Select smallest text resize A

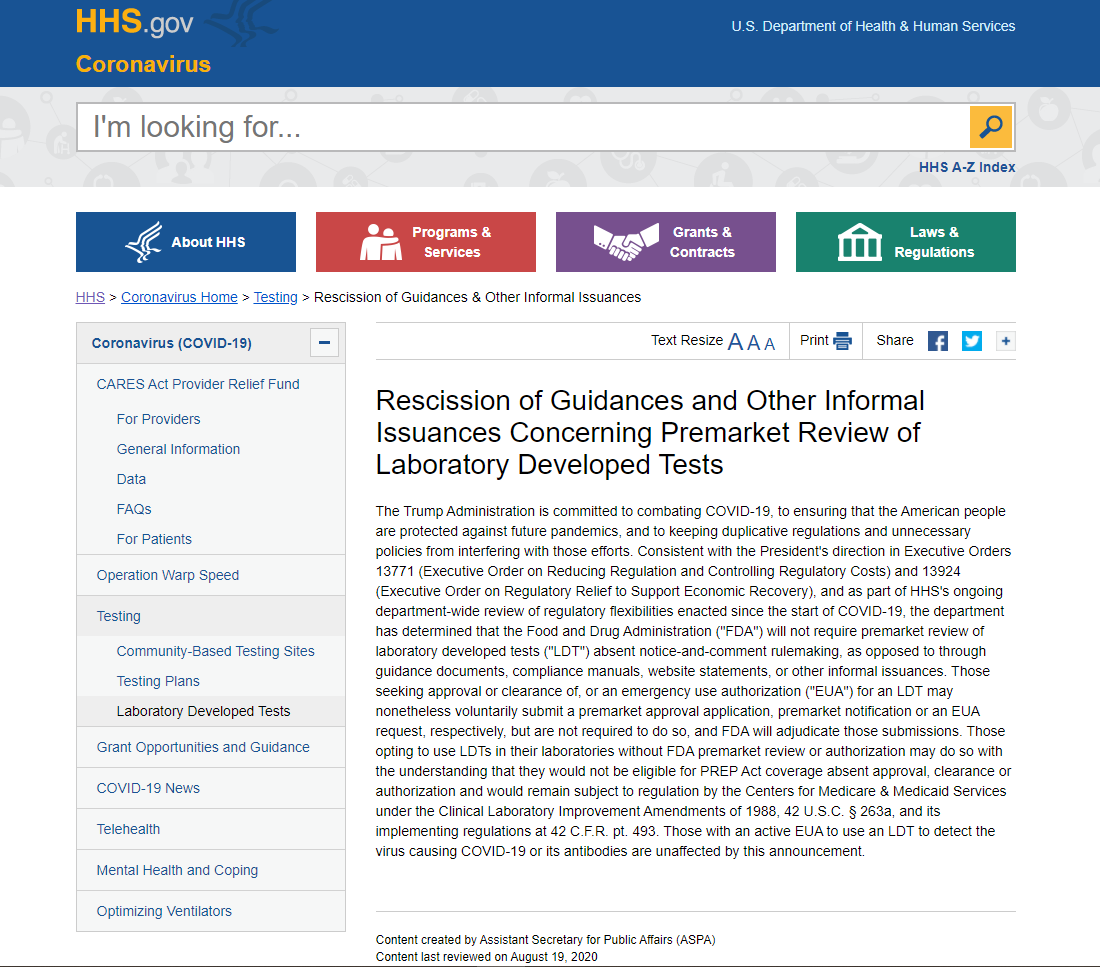click(x=770, y=343)
